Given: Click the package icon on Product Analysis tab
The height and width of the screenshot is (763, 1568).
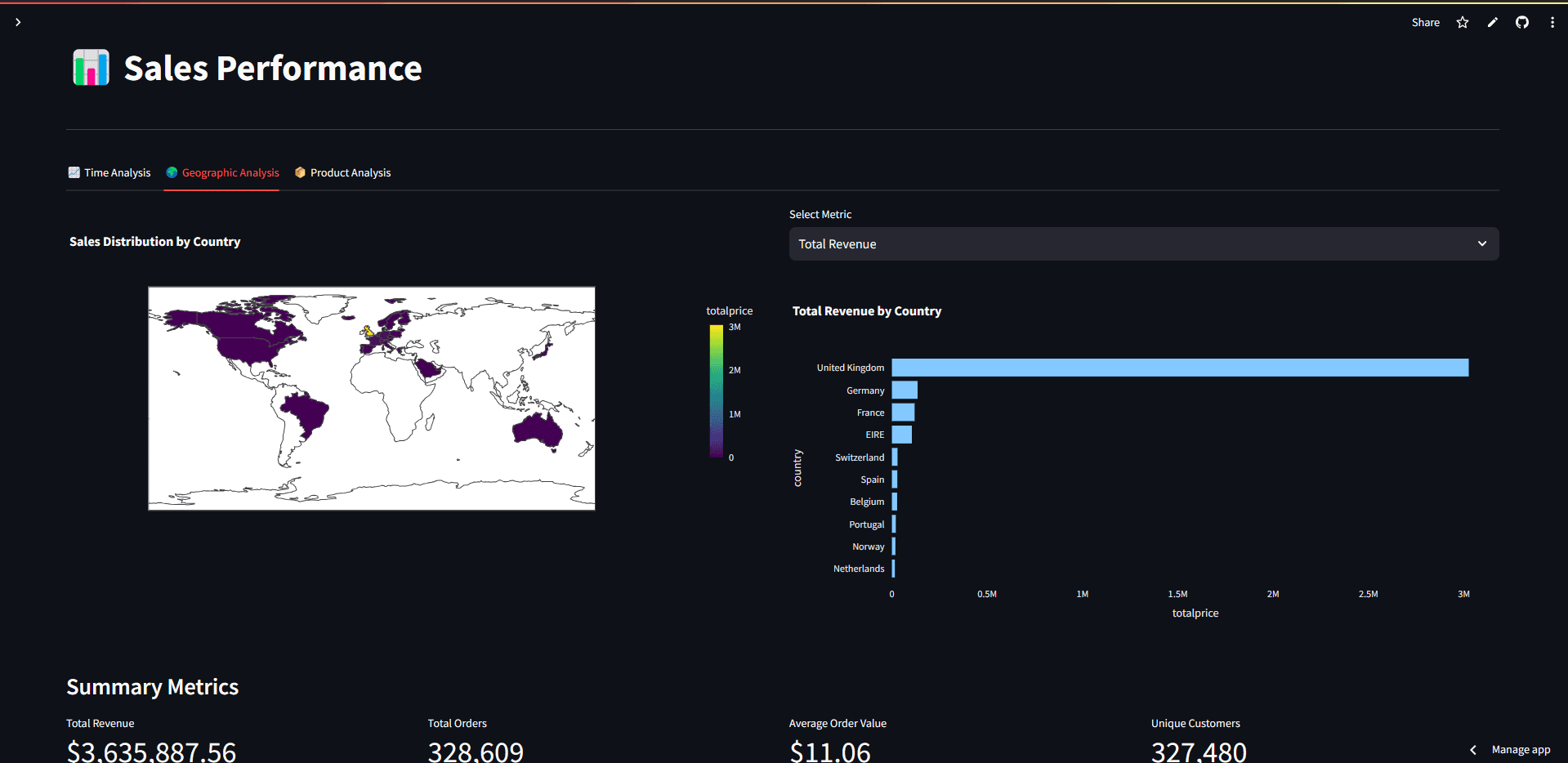Looking at the screenshot, I should [x=300, y=172].
